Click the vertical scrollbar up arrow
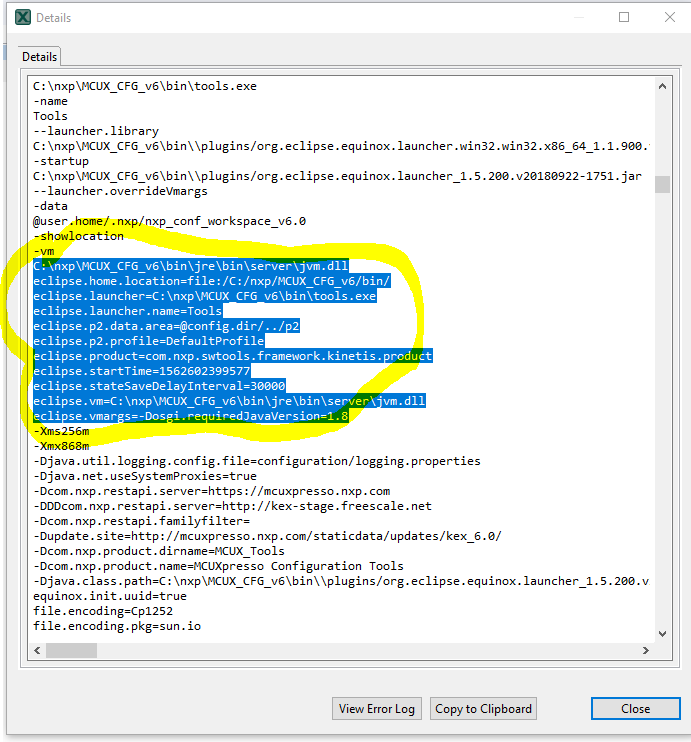Image resolution: width=691 pixels, height=742 pixels. 663,86
